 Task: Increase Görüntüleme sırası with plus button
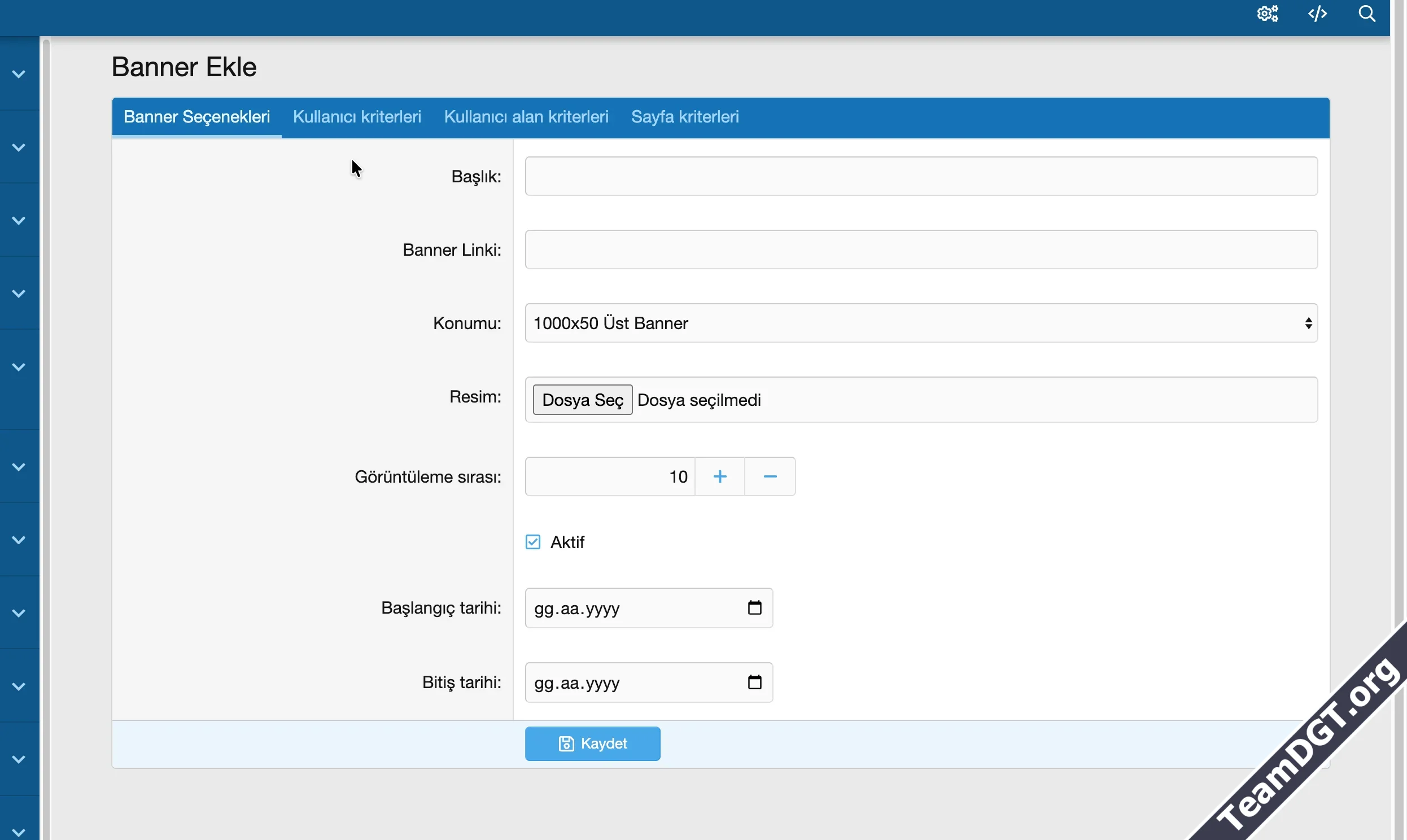pyautogui.click(x=719, y=476)
